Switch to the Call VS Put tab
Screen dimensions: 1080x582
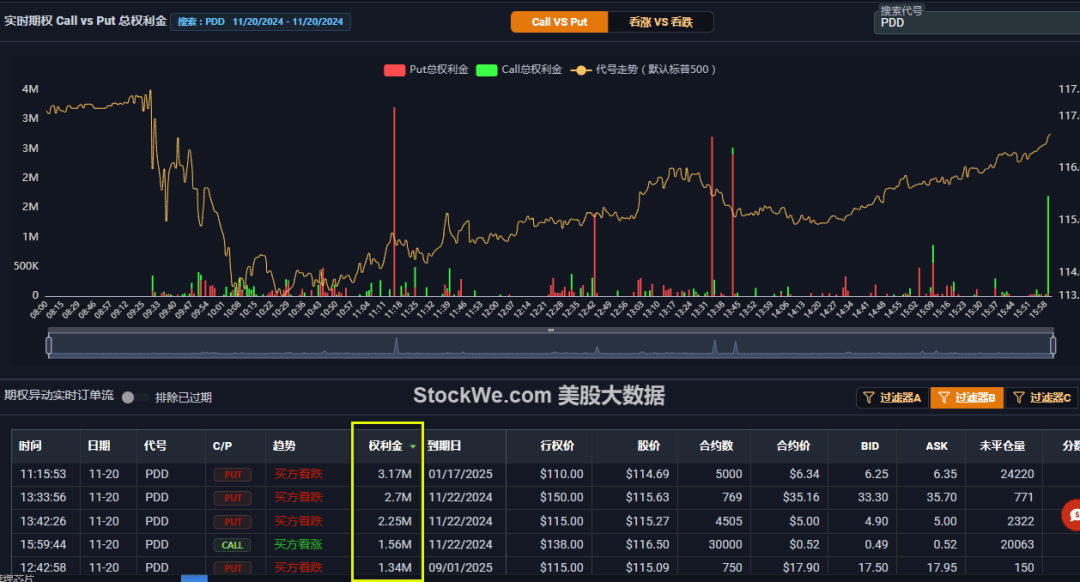point(559,22)
